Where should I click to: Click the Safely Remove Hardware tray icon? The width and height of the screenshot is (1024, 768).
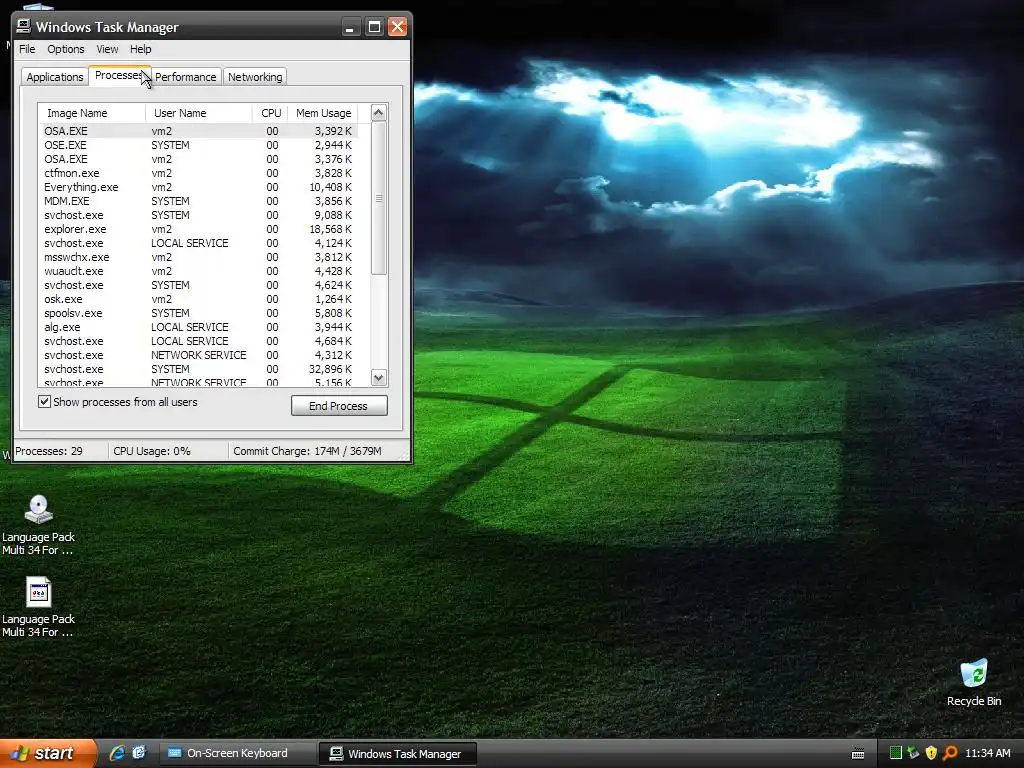(913, 753)
